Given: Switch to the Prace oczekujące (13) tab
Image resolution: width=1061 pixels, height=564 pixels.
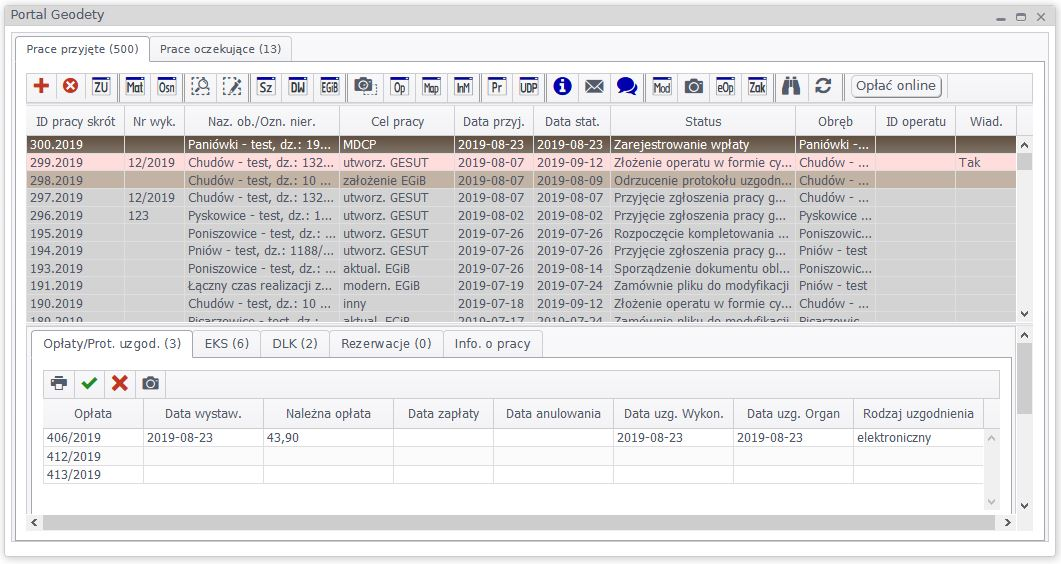Looking at the screenshot, I should point(220,49).
